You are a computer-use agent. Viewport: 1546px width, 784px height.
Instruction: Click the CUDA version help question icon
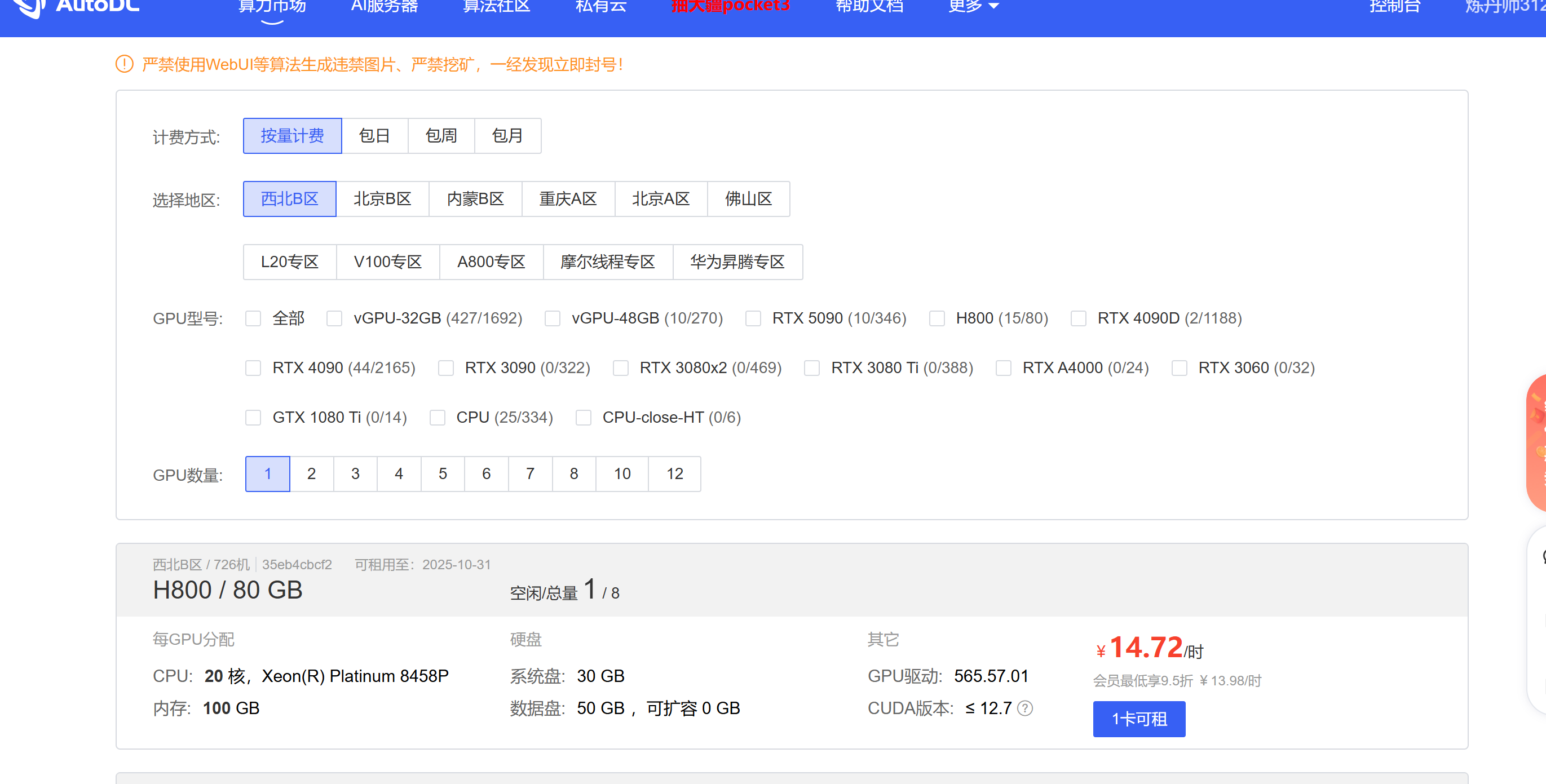[1025, 708]
